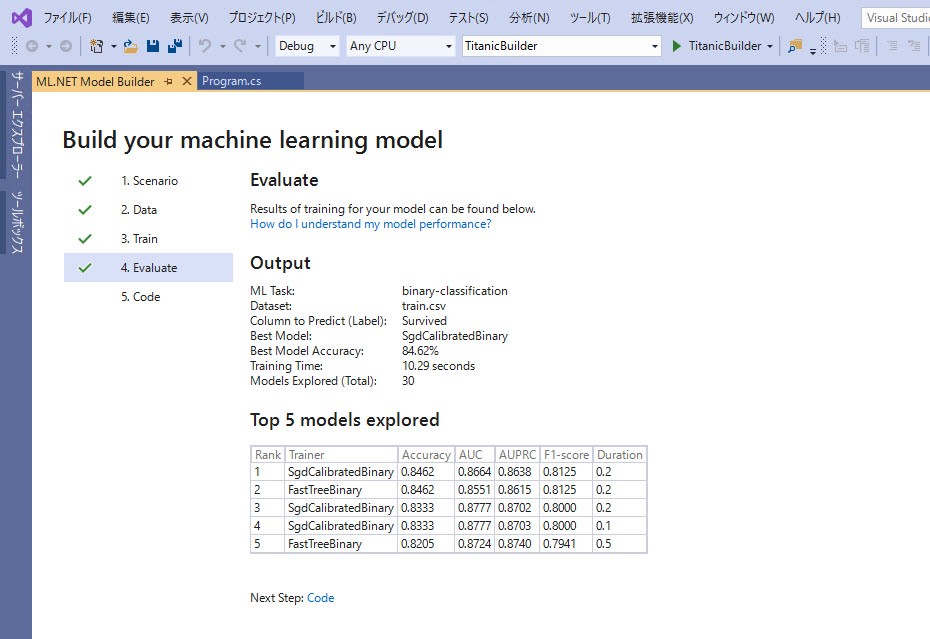Expand the Navigate Backward history dropdown arrow
930x639 pixels.
(x=49, y=46)
